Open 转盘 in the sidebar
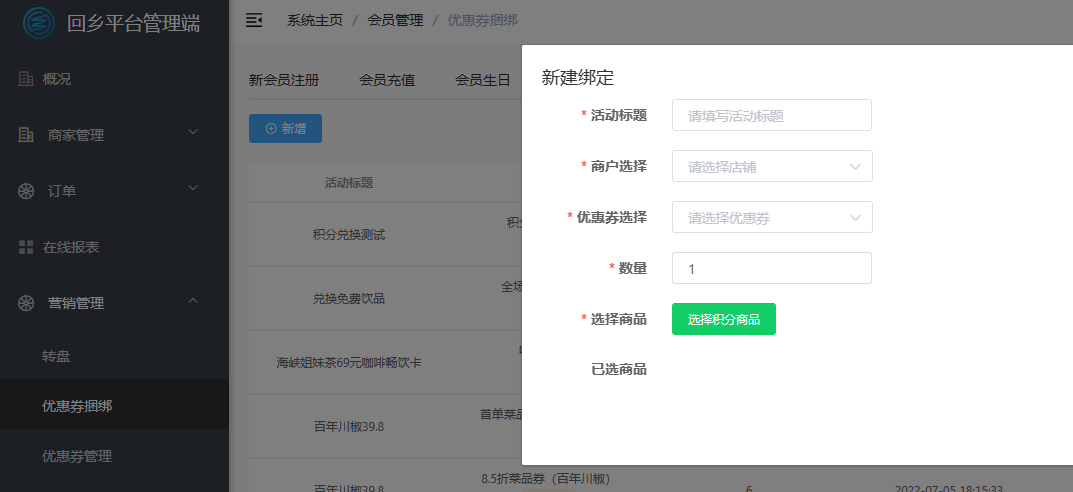Screen dimensions: 1073x492 click(x=56, y=356)
